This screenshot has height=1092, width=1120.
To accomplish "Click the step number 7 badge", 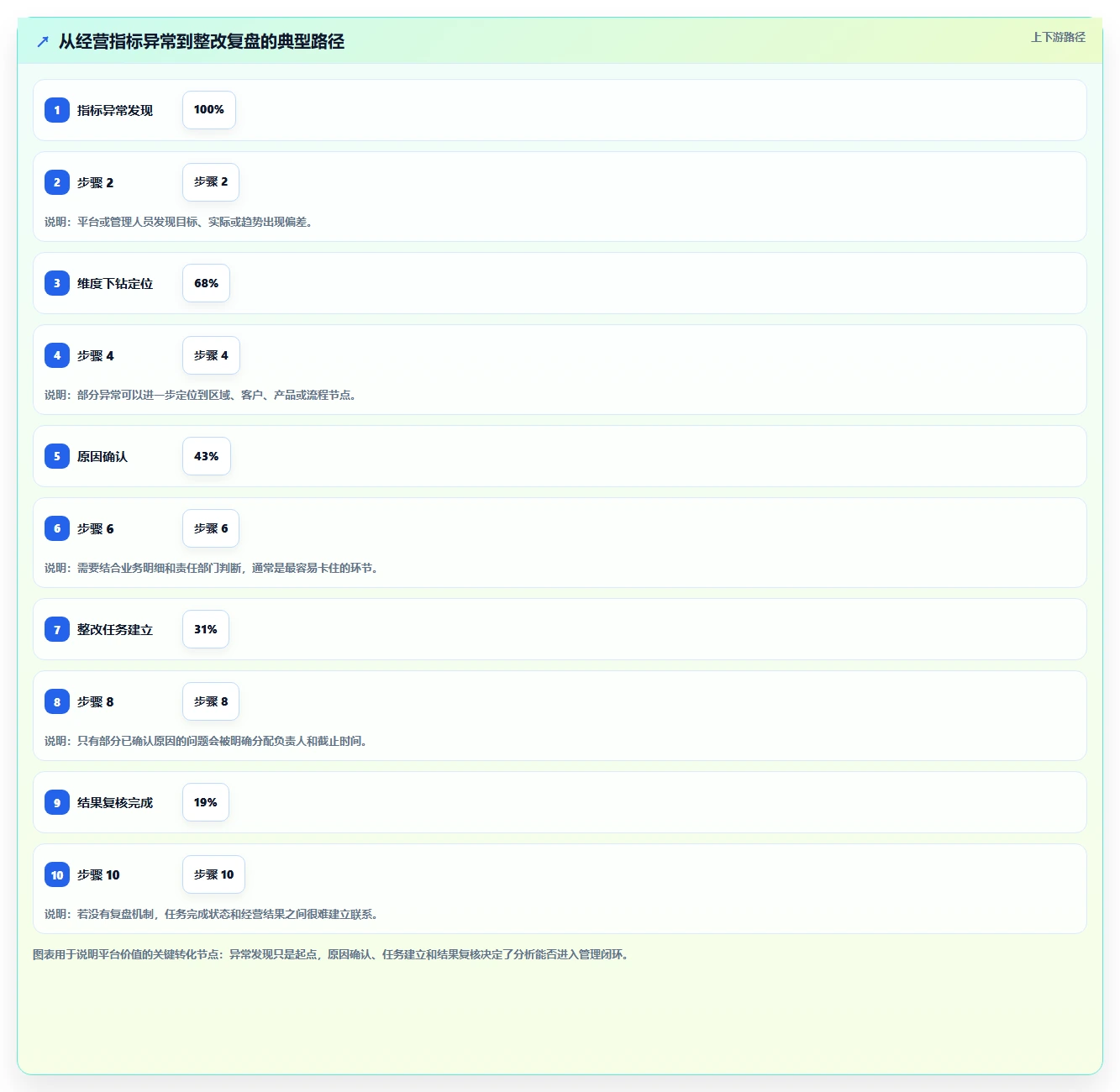I will pyautogui.click(x=57, y=629).
